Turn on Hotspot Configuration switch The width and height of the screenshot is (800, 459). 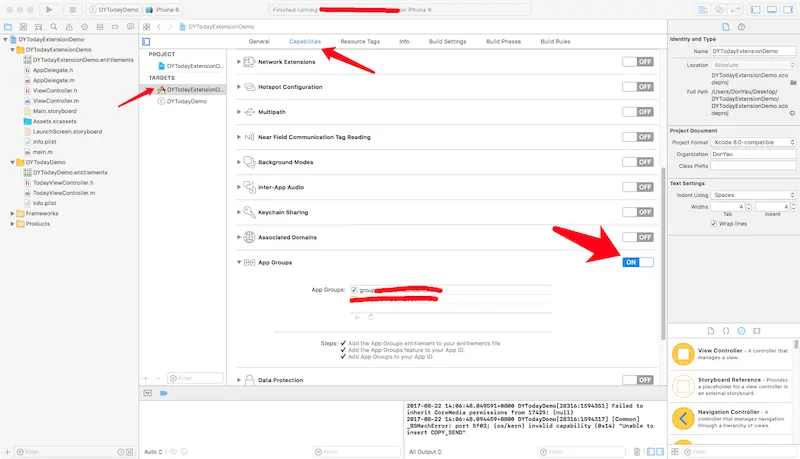(x=638, y=87)
